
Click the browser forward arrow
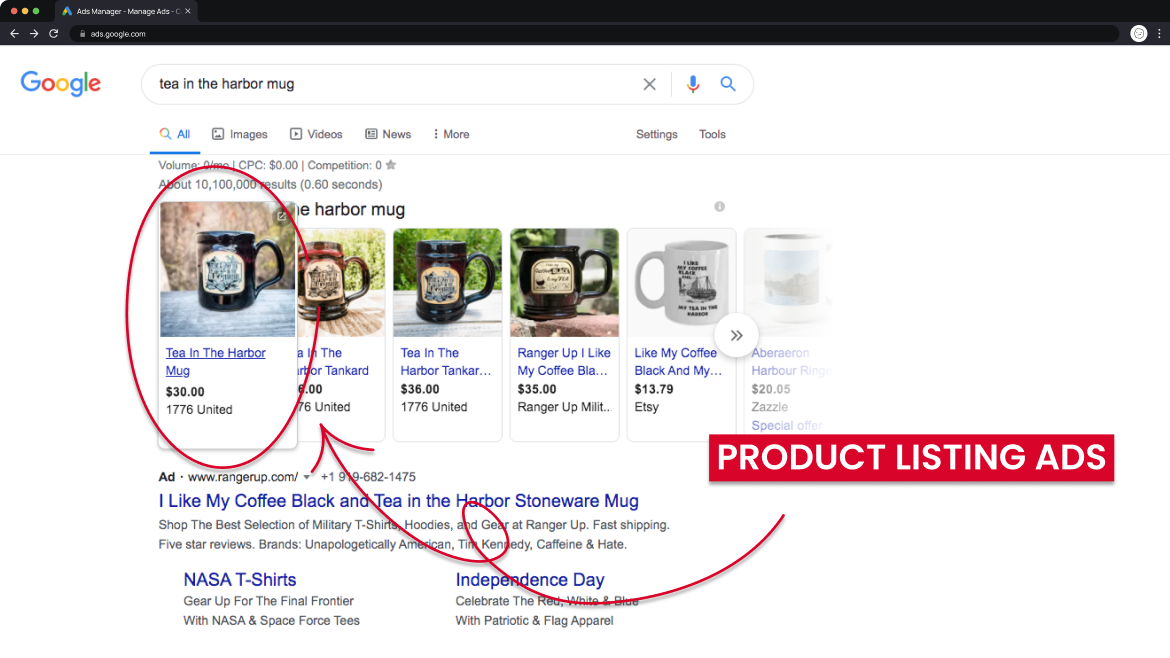click(34, 33)
